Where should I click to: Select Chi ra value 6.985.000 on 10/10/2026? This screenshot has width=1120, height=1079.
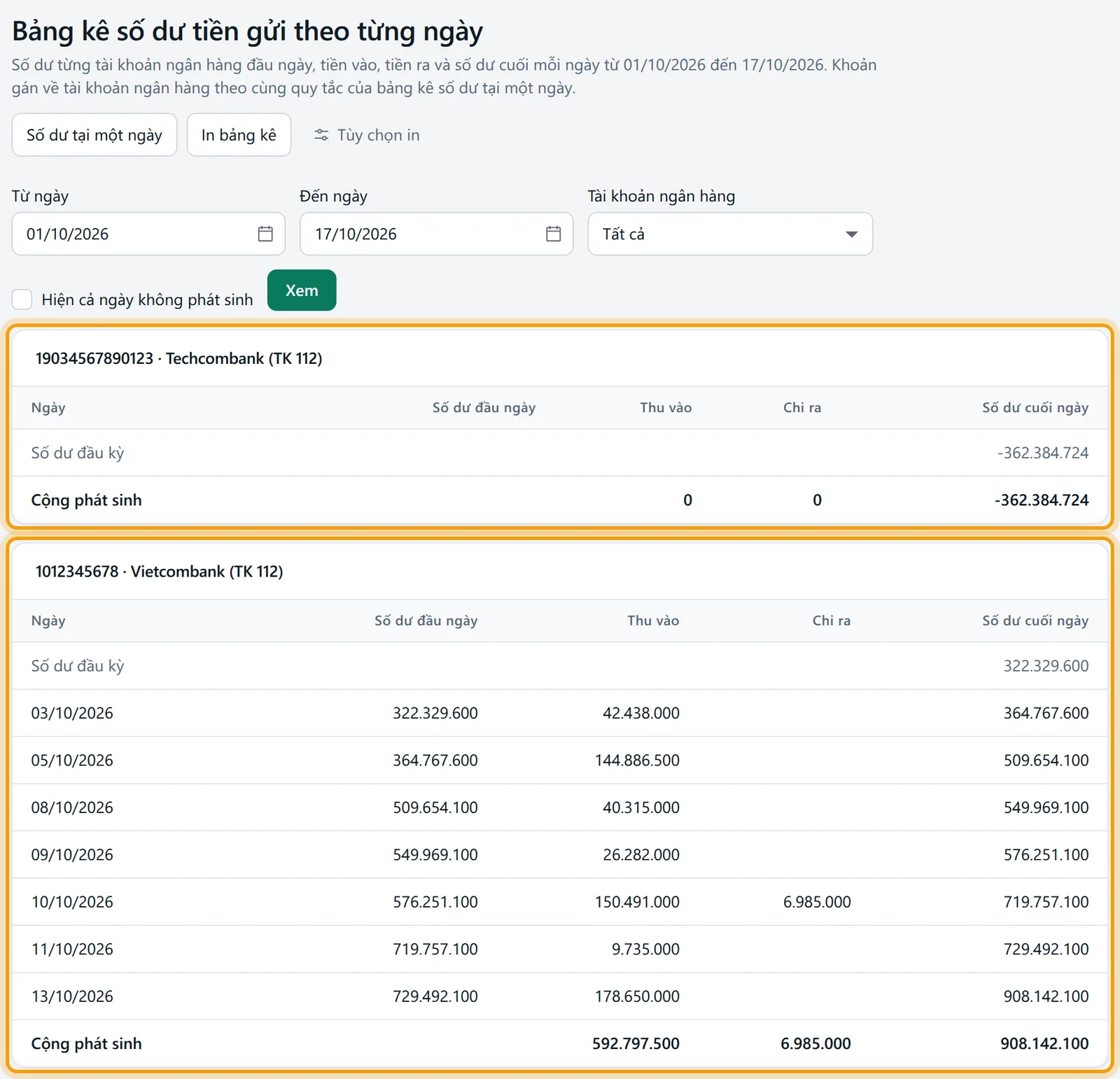(x=817, y=902)
